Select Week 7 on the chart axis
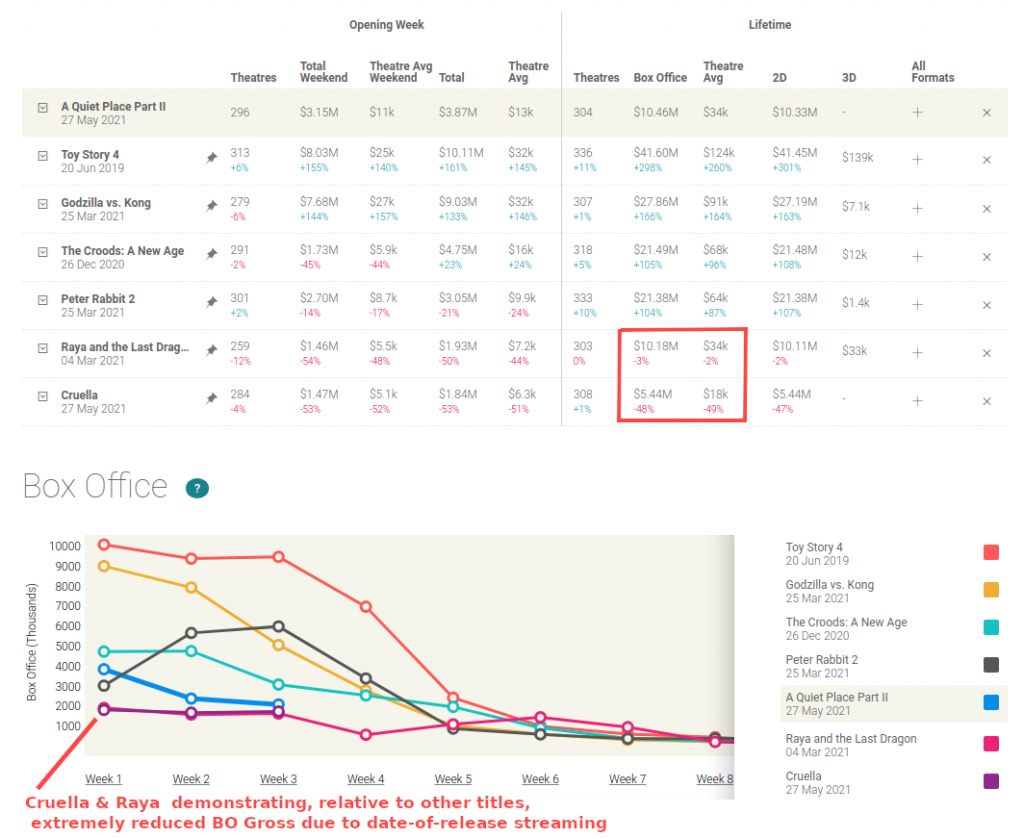The width and height of the screenshot is (1024, 839). click(x=628, y=779)
